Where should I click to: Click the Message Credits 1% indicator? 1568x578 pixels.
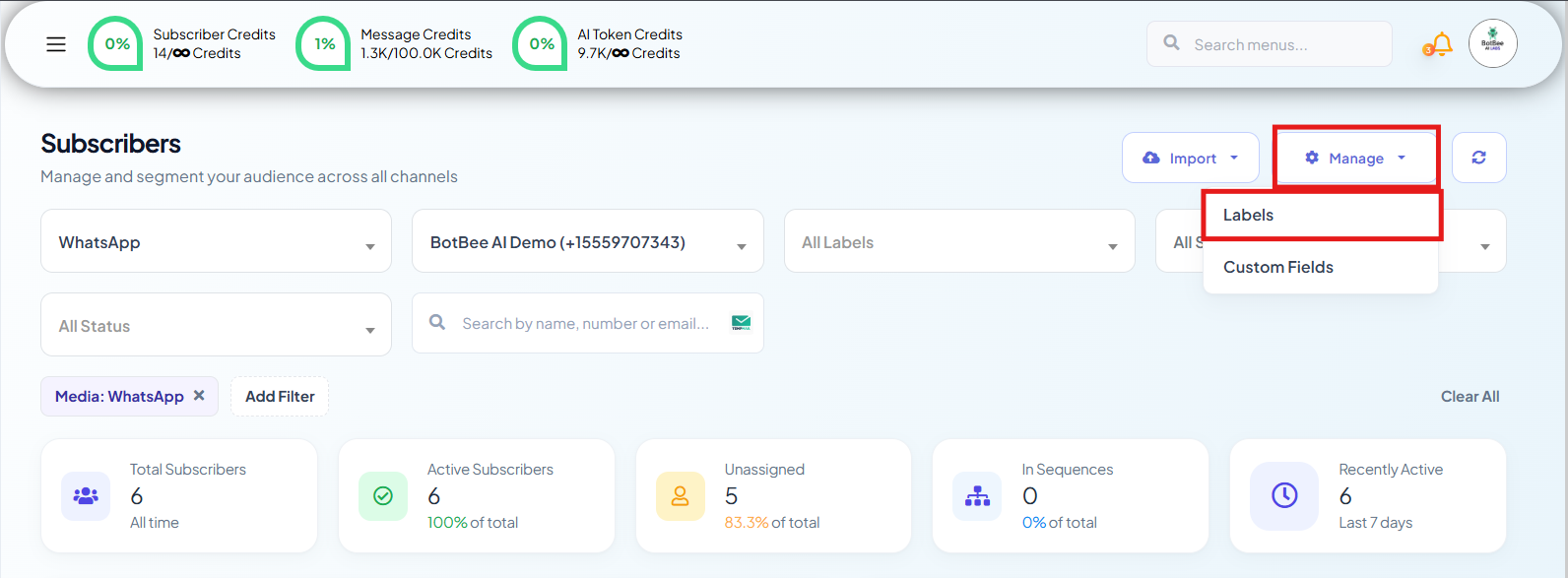tap(324, 44)
